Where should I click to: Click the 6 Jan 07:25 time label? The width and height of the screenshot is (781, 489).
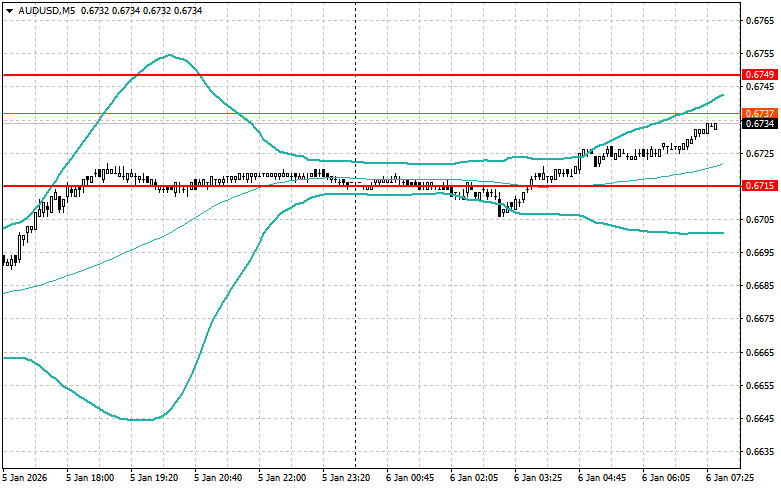730,478
